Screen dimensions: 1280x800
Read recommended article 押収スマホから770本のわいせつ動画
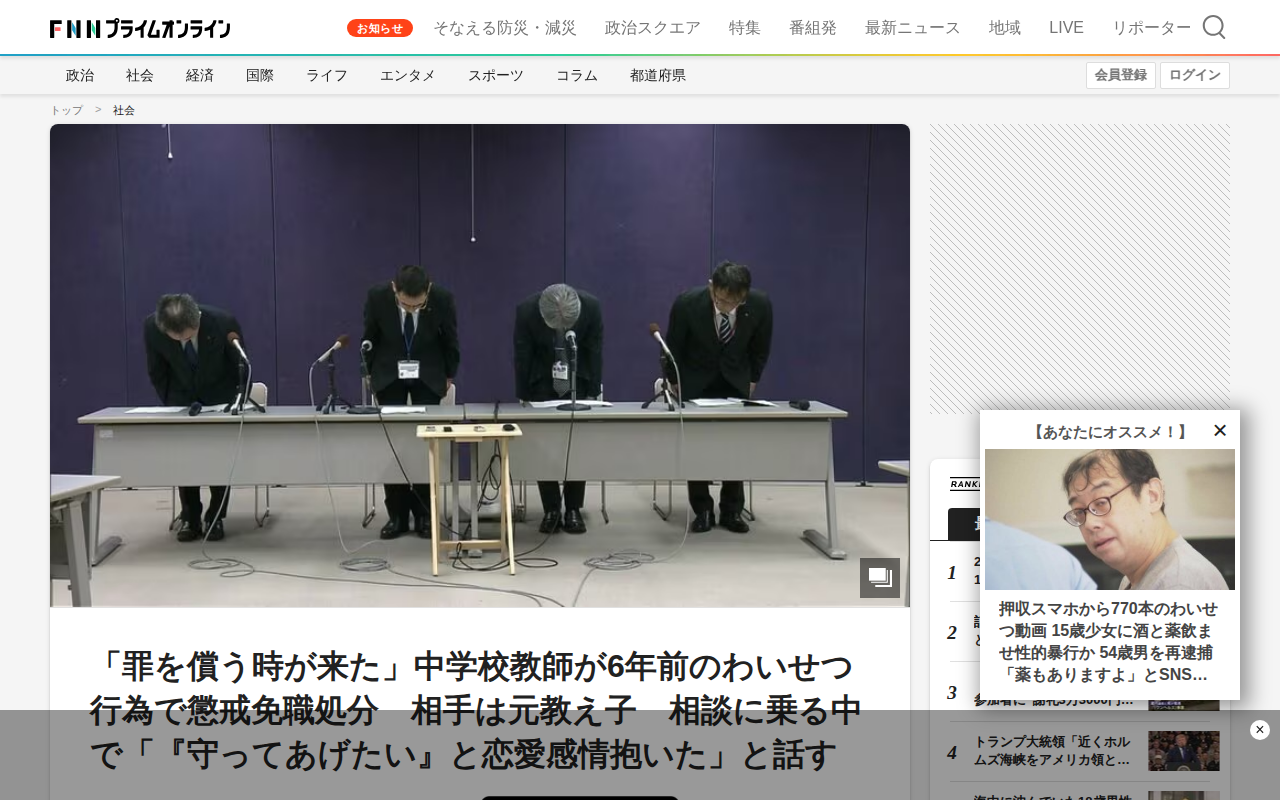pyautogui.click(x=1110, y=642)
